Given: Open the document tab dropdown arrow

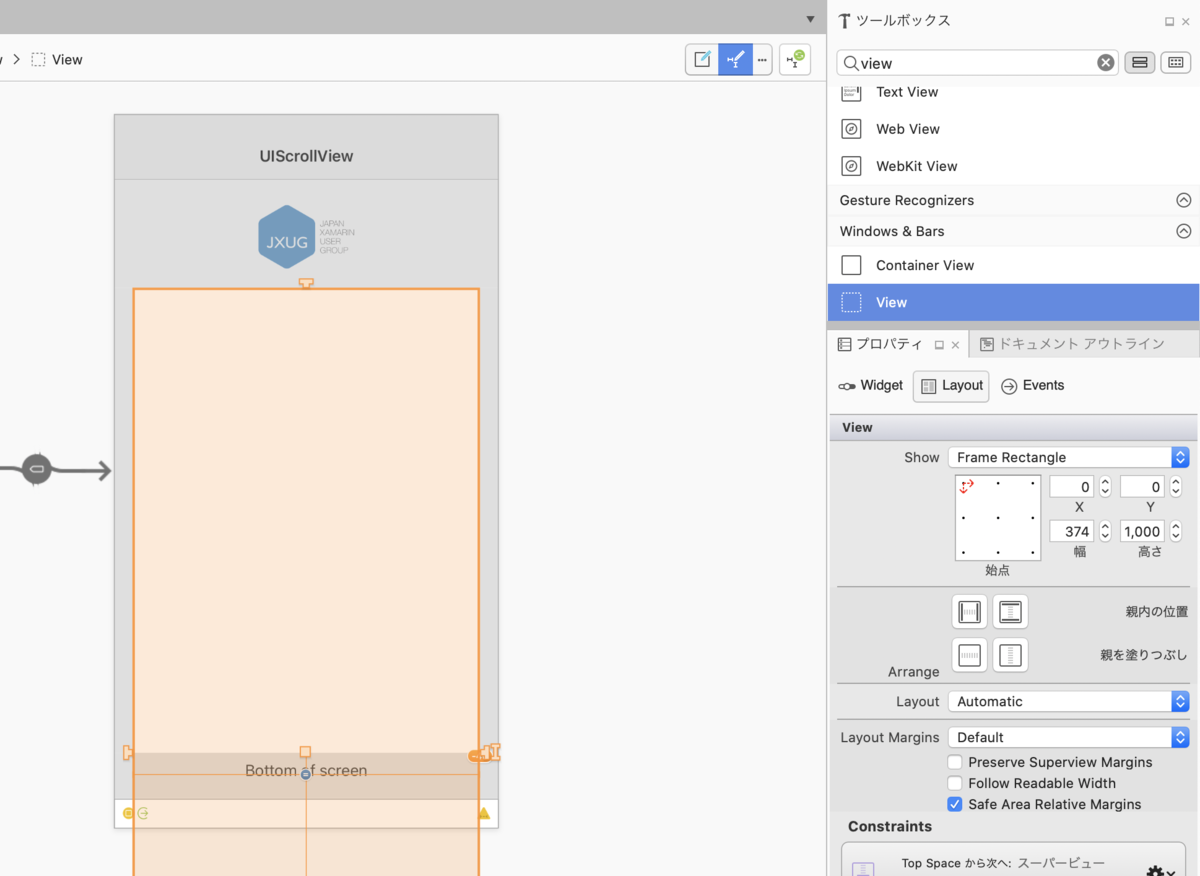Looking at the screenshot, I should (811, 19).
